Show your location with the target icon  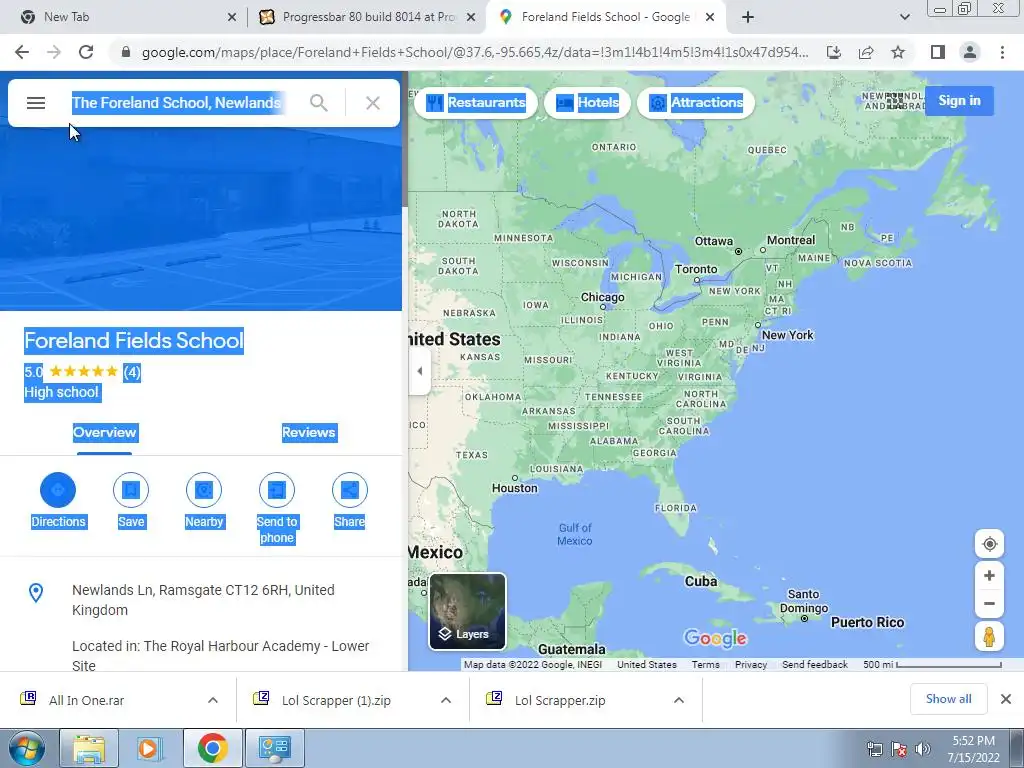click(x=989, y=544)
